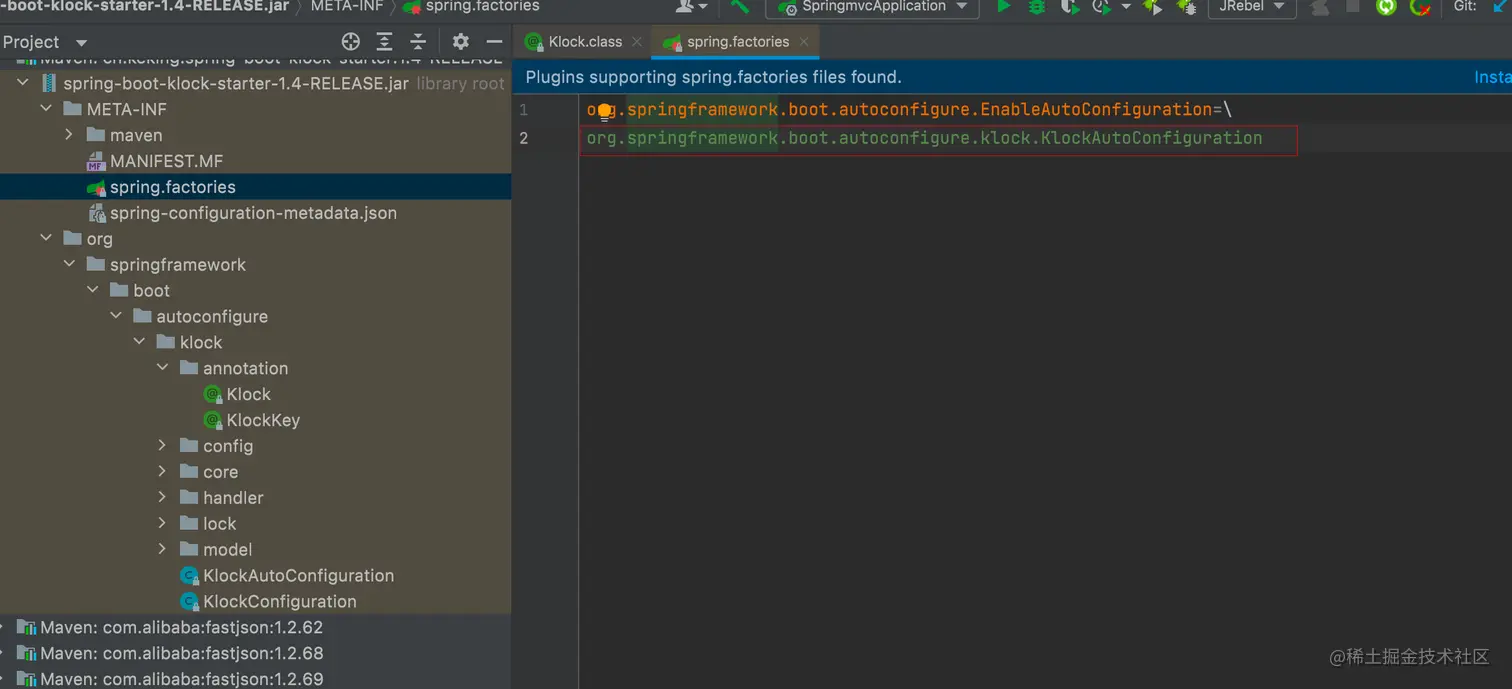Expand the lock folder
The image size is (1512, 689).
point(162,524)
